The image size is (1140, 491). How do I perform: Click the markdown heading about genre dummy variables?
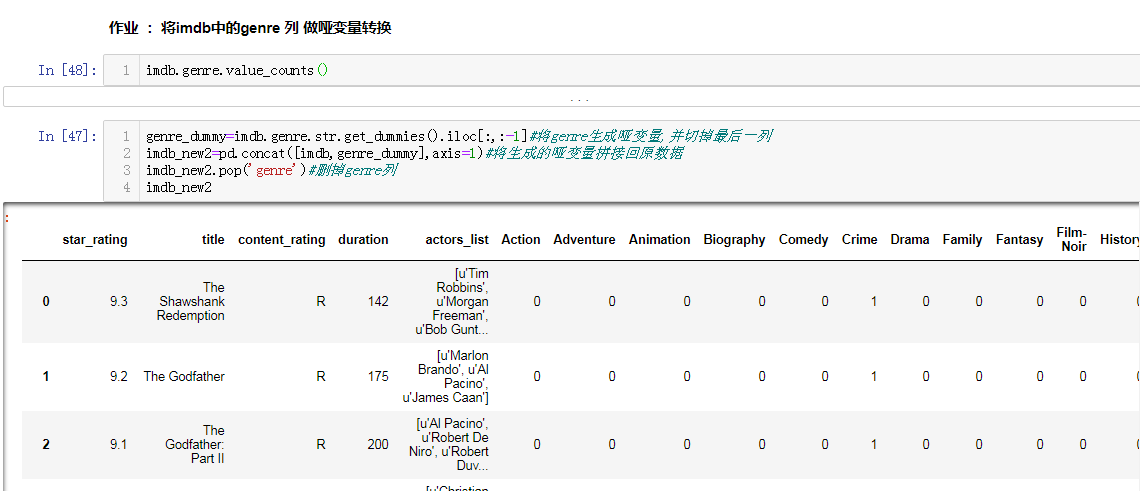(x=250, y=28)
